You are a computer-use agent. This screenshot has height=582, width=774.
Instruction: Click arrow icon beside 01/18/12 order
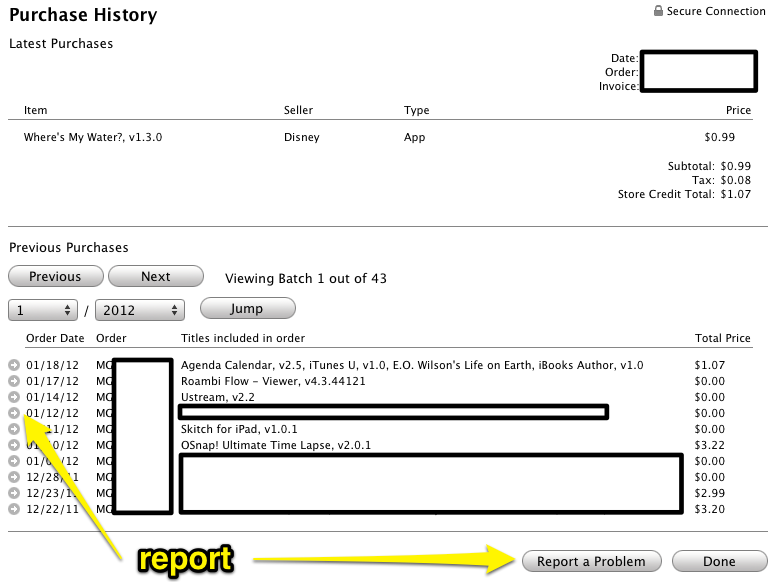[14, 365]
